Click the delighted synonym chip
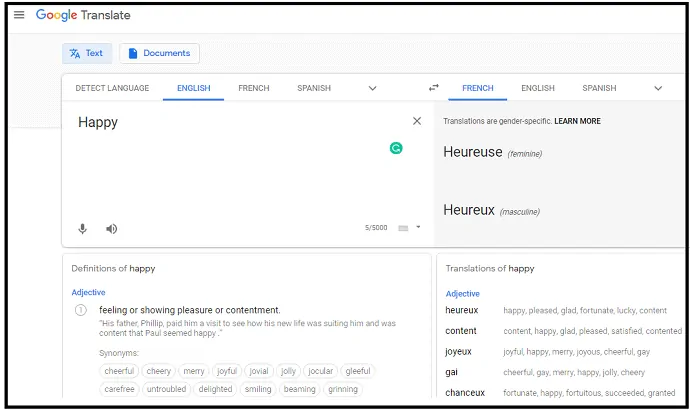The height and width of the screenshot is (410, 690). (x=215, y=389)
